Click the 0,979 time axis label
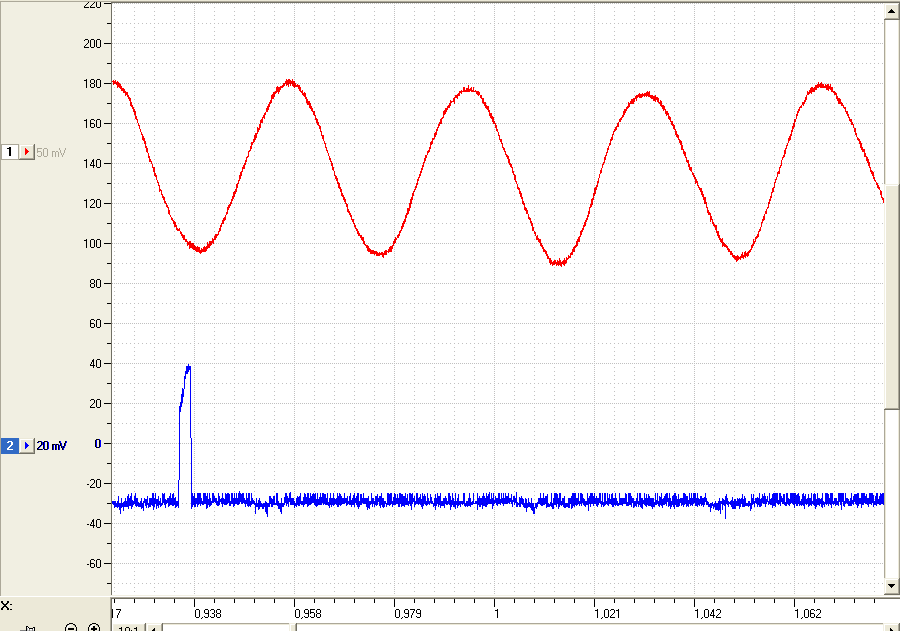This screenshot has width=900, height=631. click(408, 614)
